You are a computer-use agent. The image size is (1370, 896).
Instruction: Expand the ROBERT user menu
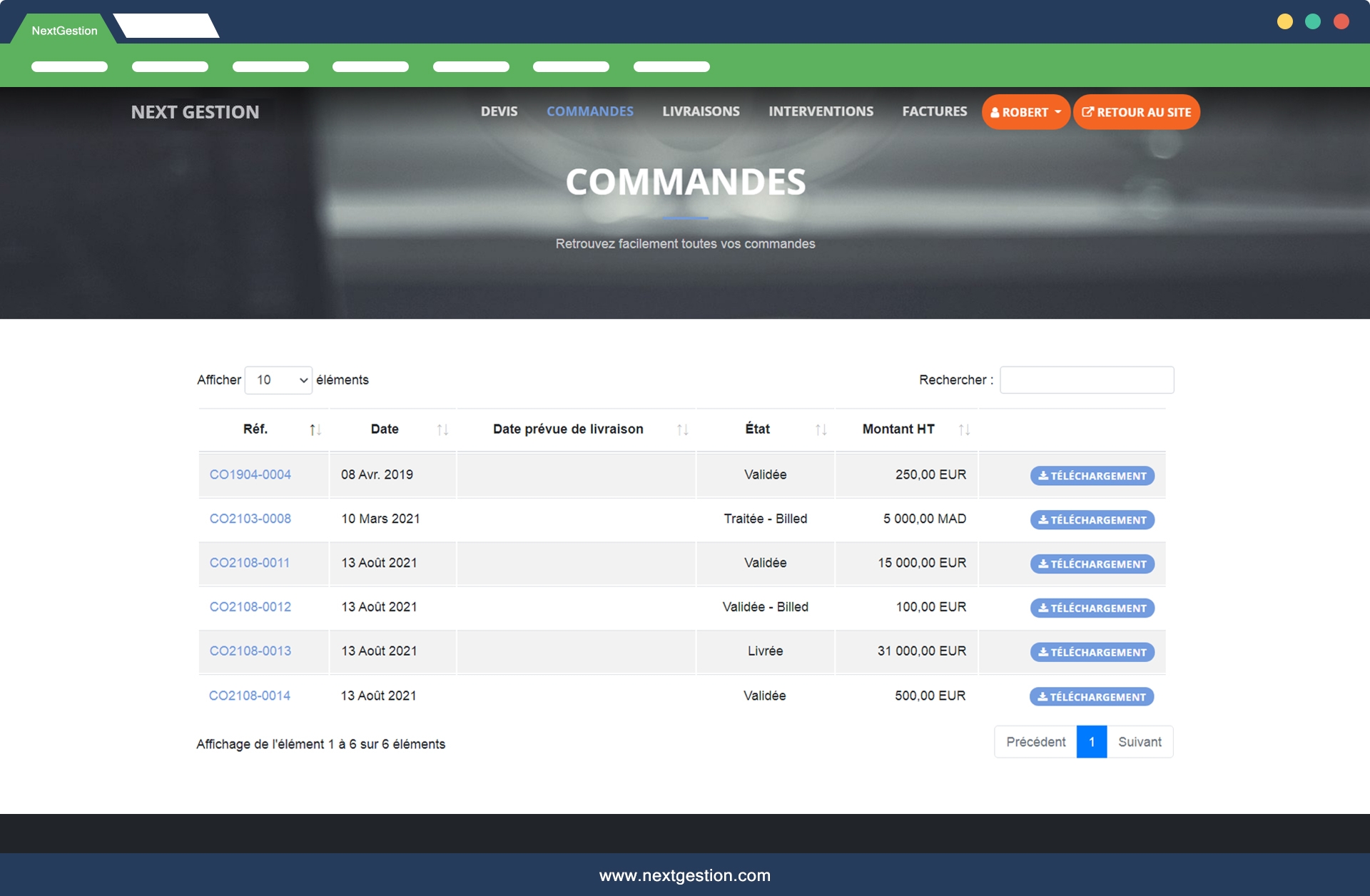pyautogui.click(x=1025, y=112)
